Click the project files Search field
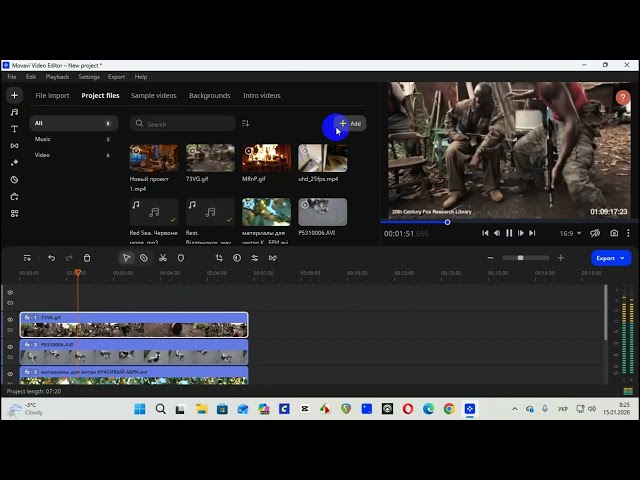Image resolution: width=640 pixels, height=480 pixels. [x=183, y=124]
